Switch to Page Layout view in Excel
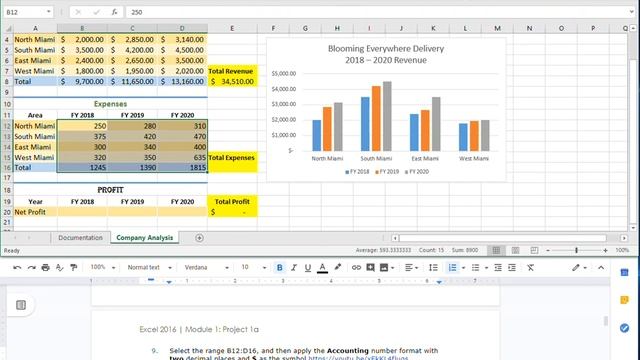This screenshot has width=640, height=360. pos(515,250)
